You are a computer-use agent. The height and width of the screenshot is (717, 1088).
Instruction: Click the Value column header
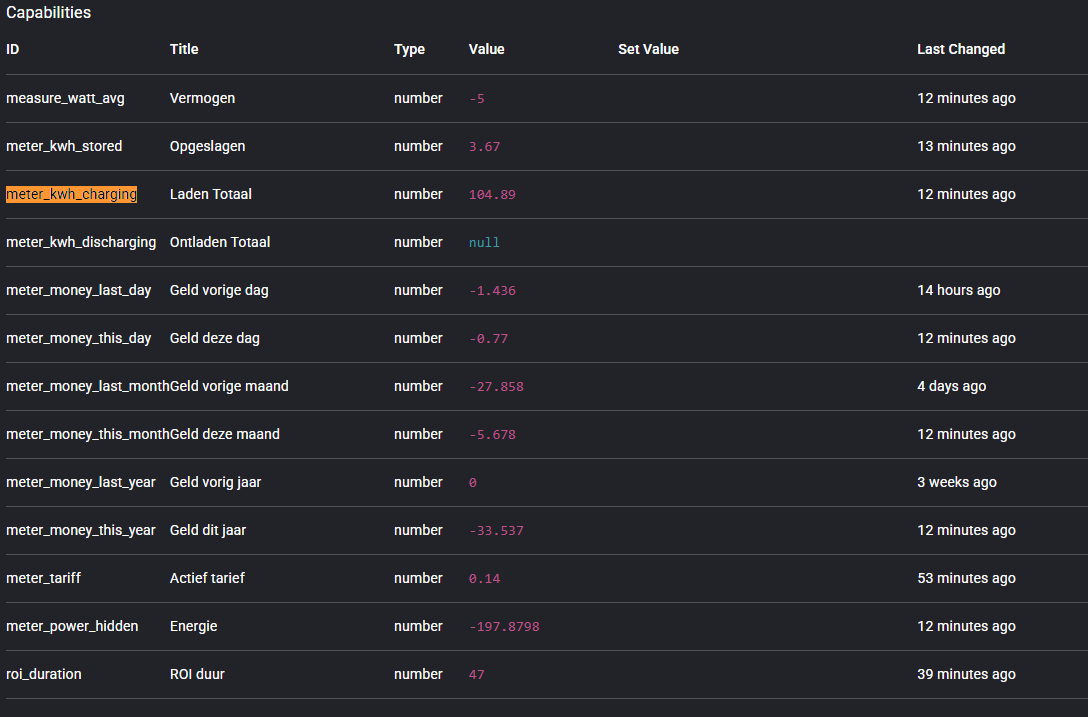coord(486,49)
